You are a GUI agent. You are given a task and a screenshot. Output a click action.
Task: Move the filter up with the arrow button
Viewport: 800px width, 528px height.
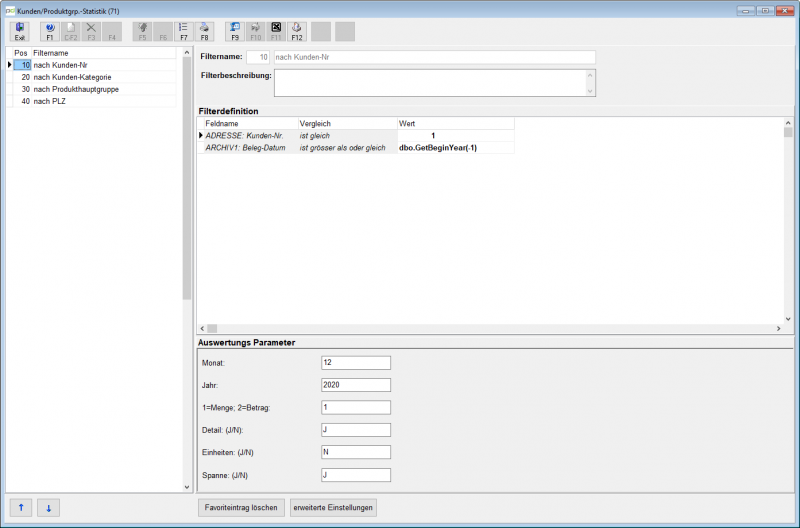(x=21, y=508)
